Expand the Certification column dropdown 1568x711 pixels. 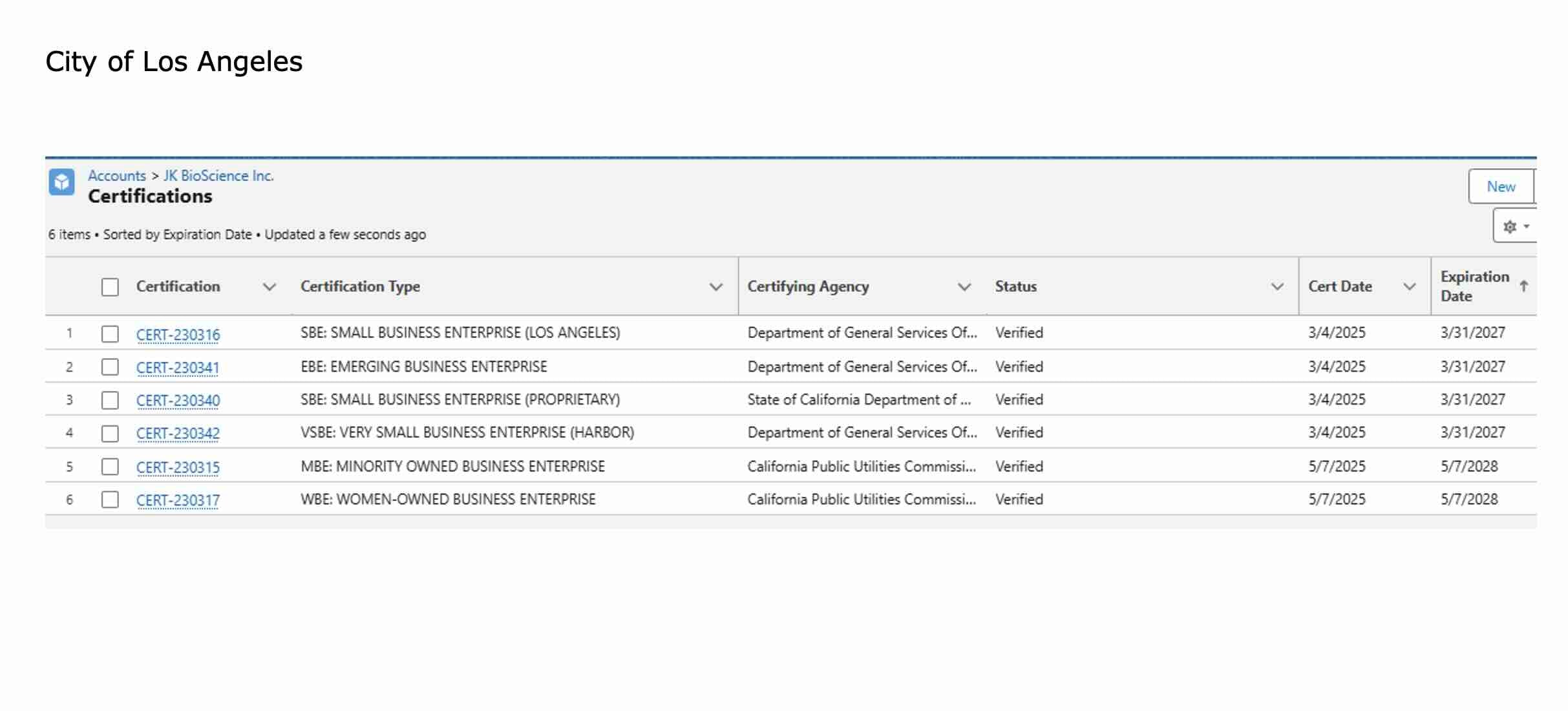(x=270, y=287)
